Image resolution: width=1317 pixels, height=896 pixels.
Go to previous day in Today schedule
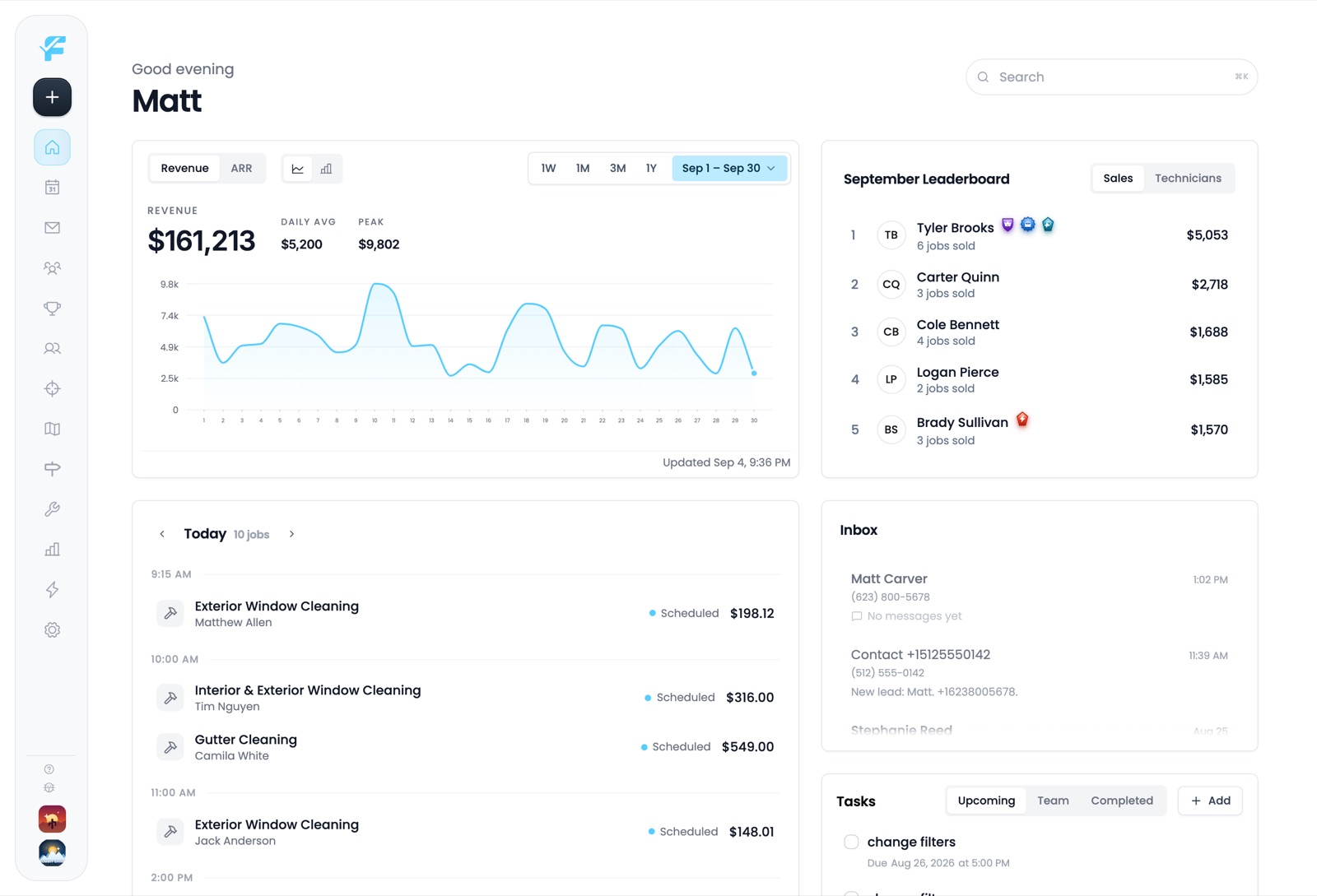(x=162, y=534)
